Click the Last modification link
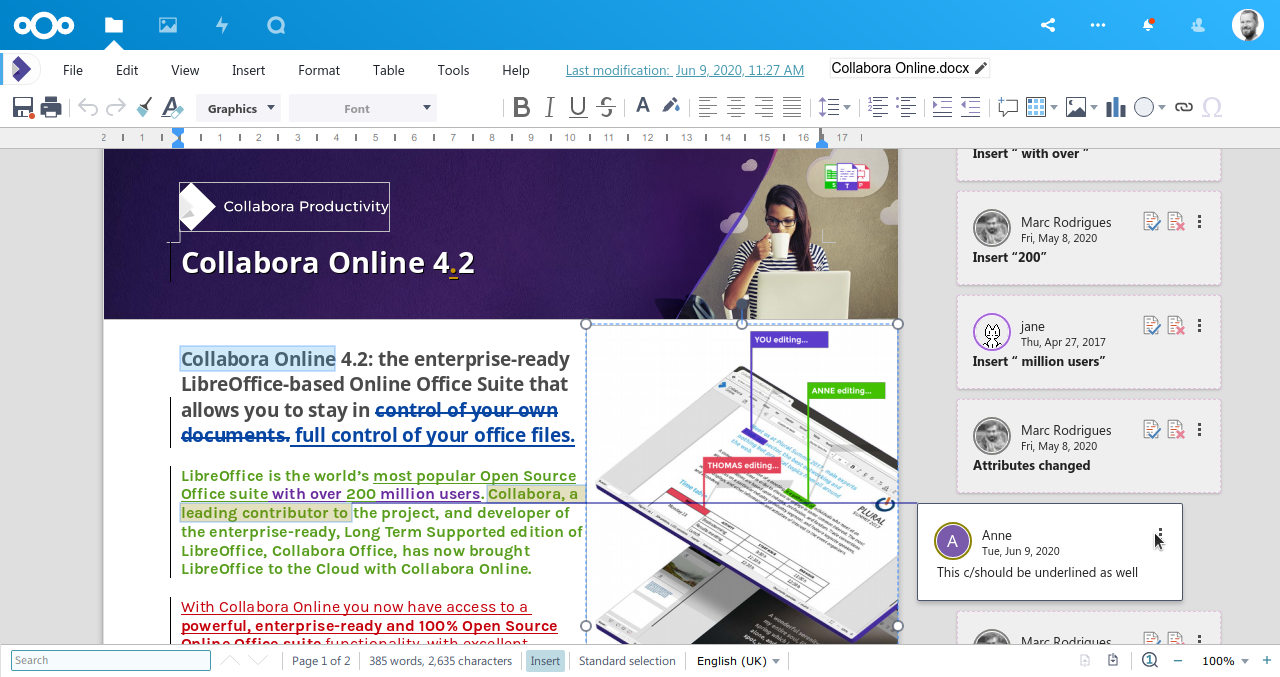1280x677 pixels. (685, 70)
